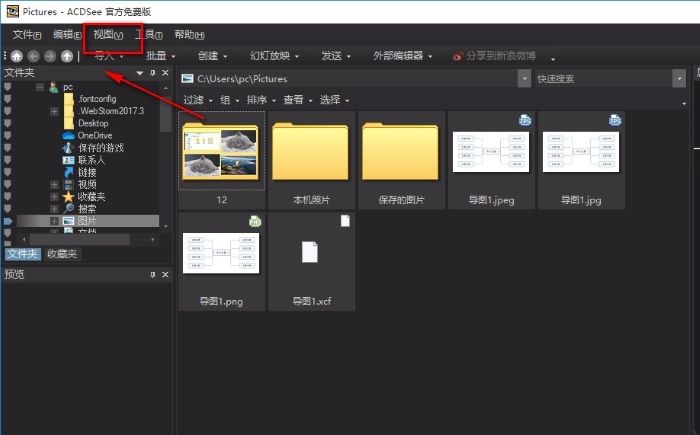This screenshot has height=435, width=700.
Task: Toggle Easy-Select marker beside 视频 row
Action: [8, 184]
